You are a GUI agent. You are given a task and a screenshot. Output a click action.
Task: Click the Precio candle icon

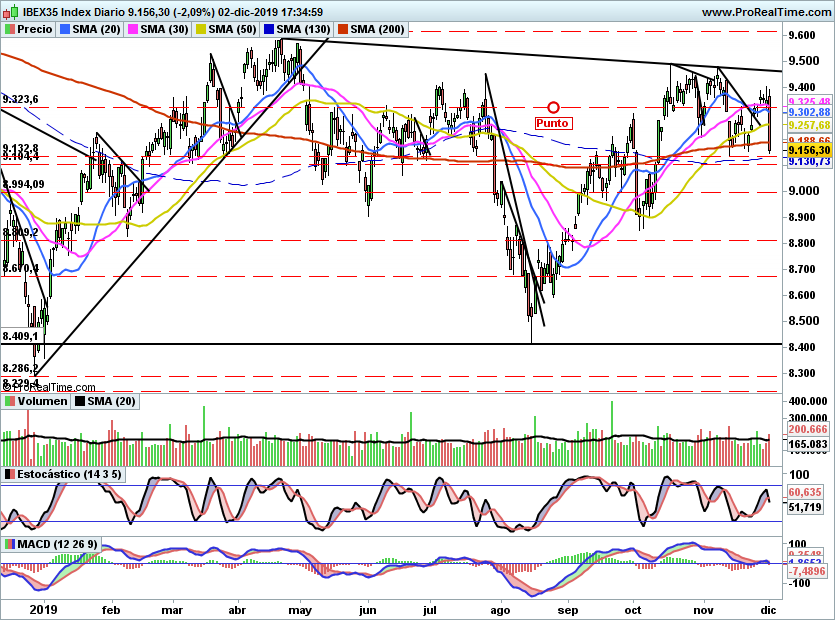10,29
